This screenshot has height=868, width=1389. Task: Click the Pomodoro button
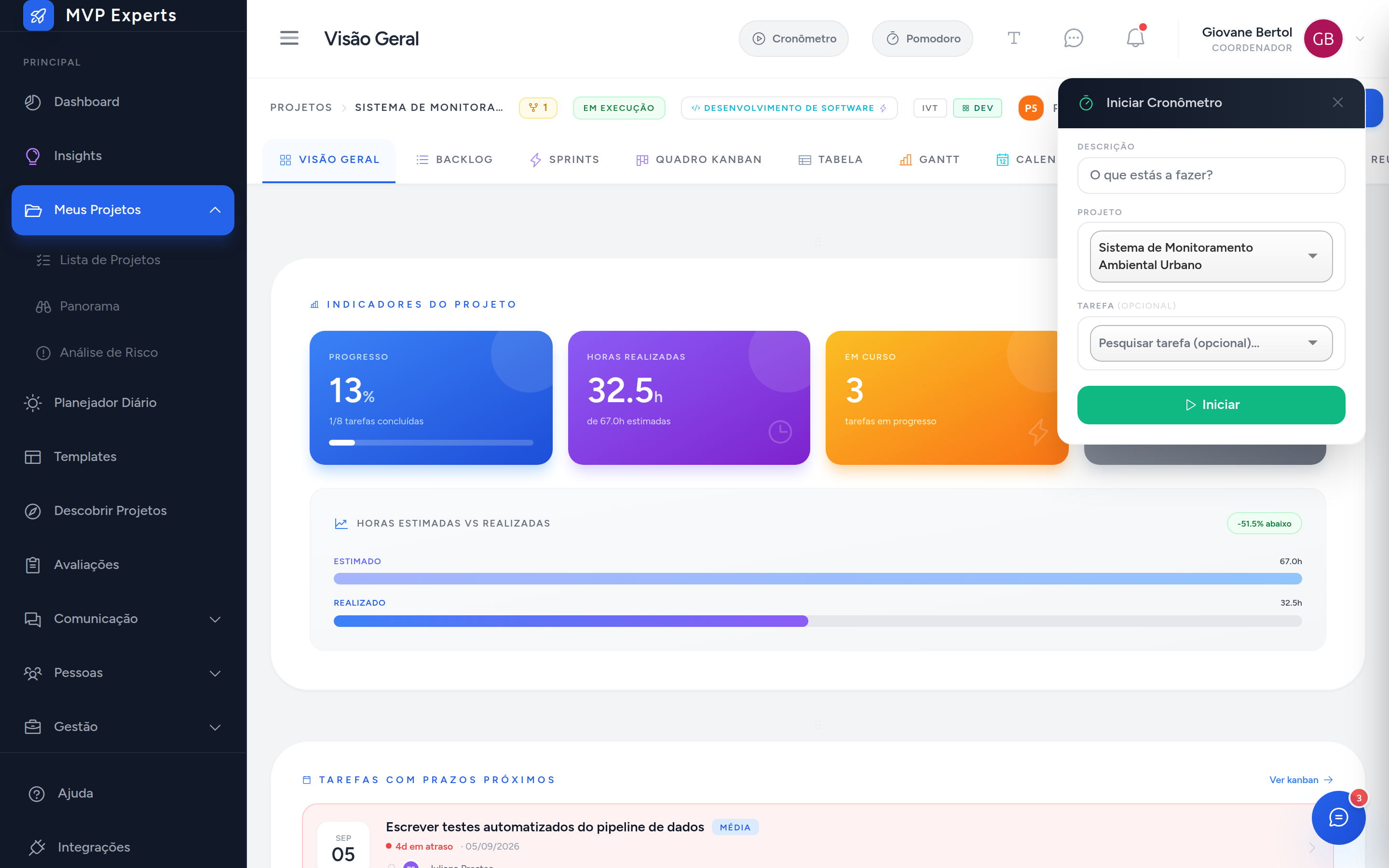coord(922,39)
